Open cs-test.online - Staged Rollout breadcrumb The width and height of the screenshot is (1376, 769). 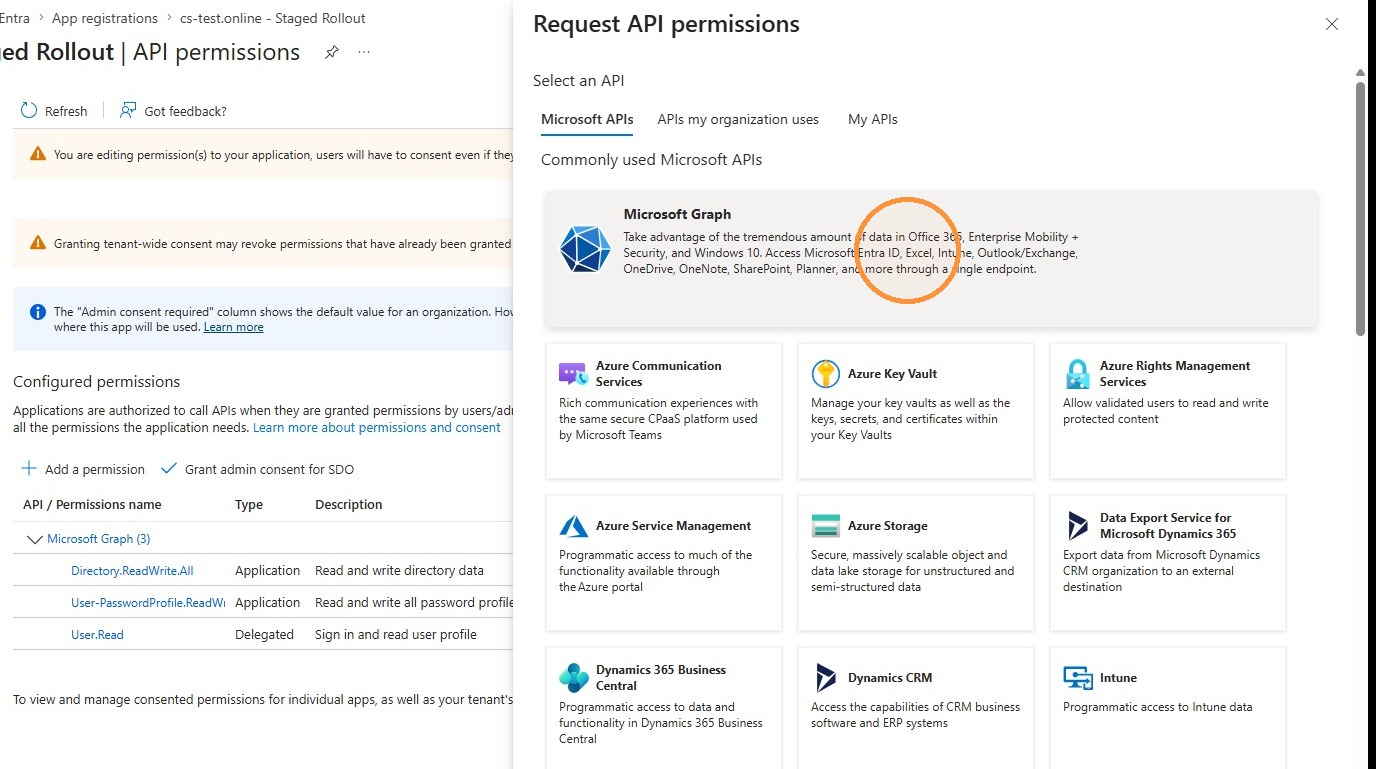[x=273, y=18]
